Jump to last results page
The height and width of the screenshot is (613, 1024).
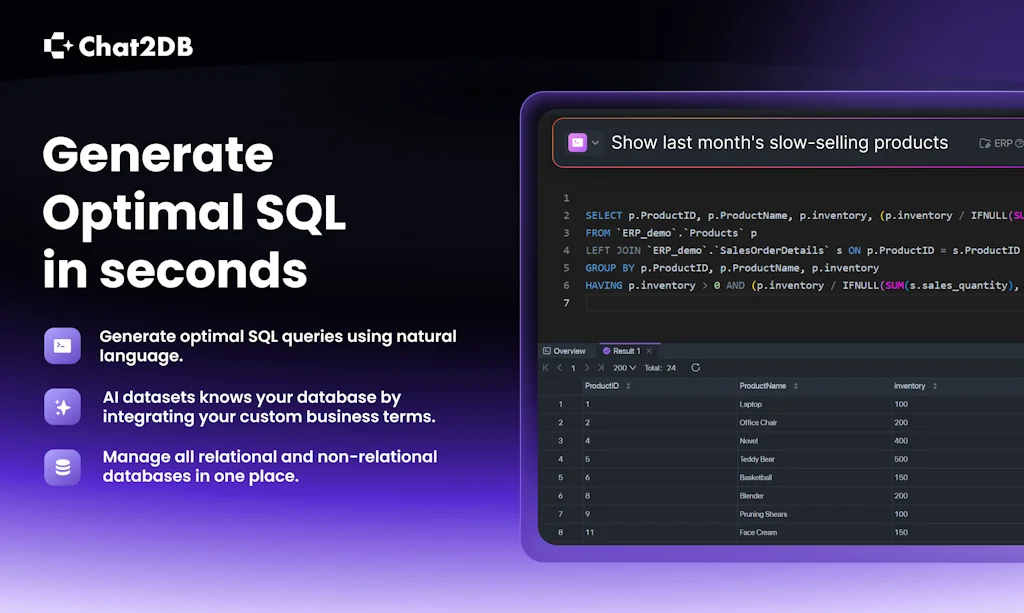tap(601, 368)
